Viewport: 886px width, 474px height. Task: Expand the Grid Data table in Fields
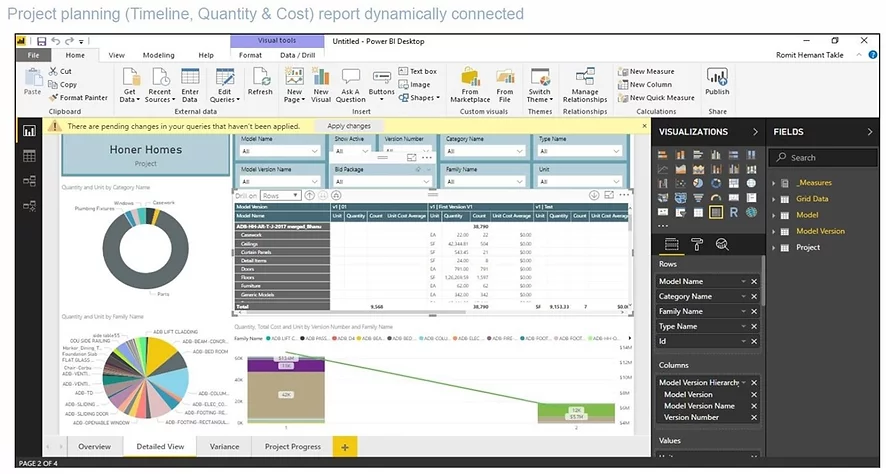point(774,199)
